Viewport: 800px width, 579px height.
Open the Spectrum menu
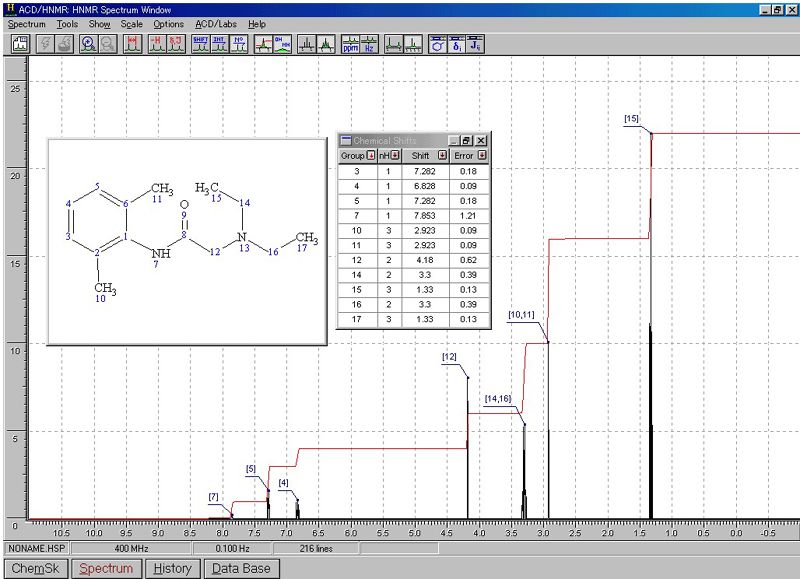27,24
